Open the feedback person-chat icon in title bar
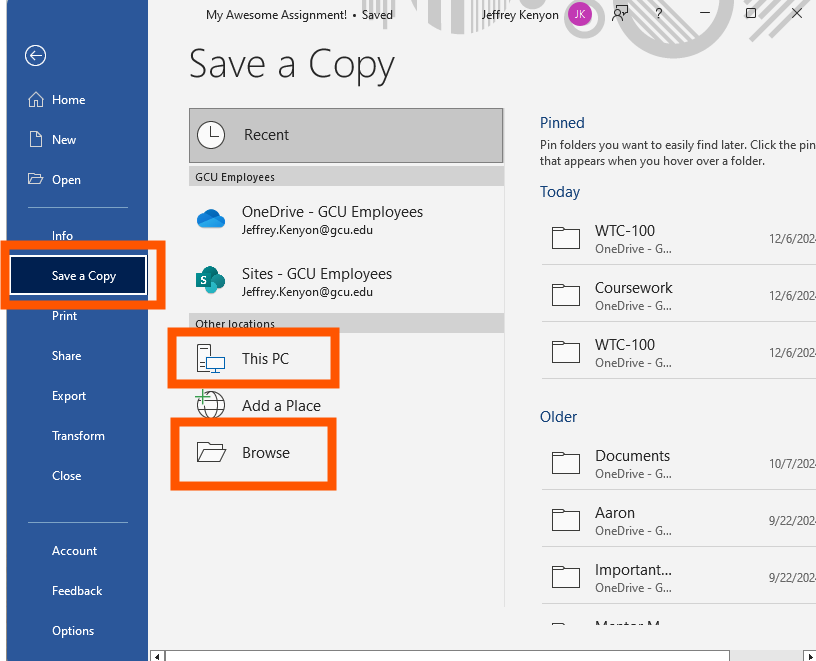This screenshot has width=816, height=661. [x=619, y=14]
